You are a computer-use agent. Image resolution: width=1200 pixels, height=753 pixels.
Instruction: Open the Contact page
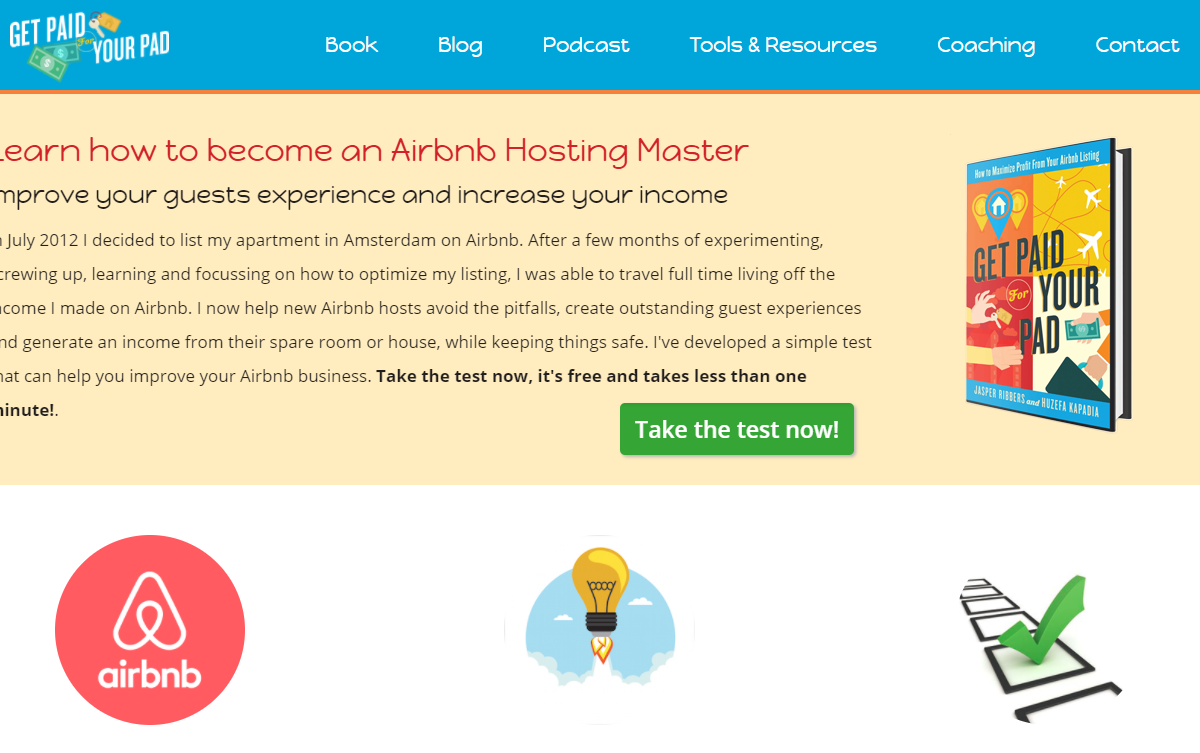tap(1137, 45)
